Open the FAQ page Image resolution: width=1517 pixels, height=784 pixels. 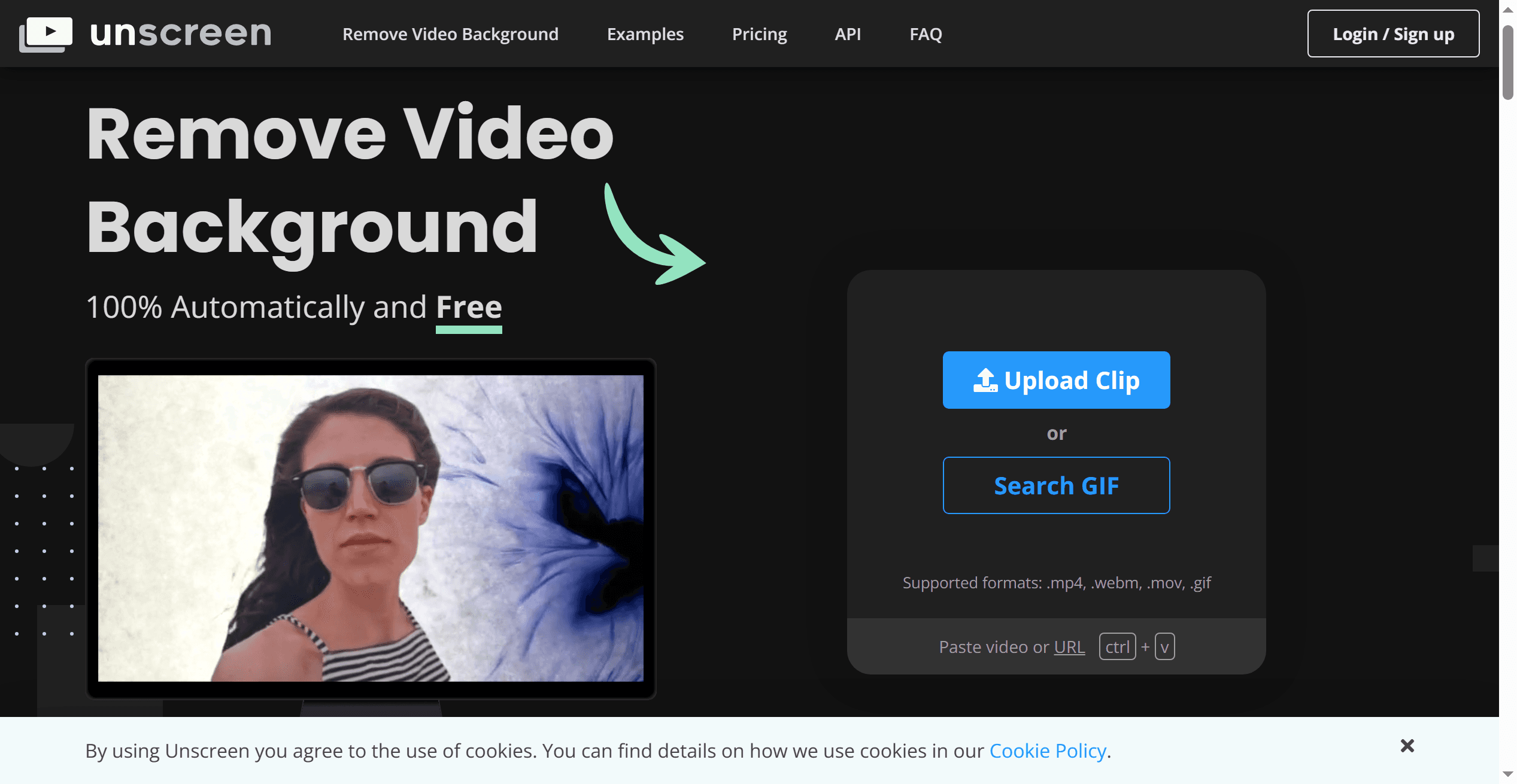(926, 34)
